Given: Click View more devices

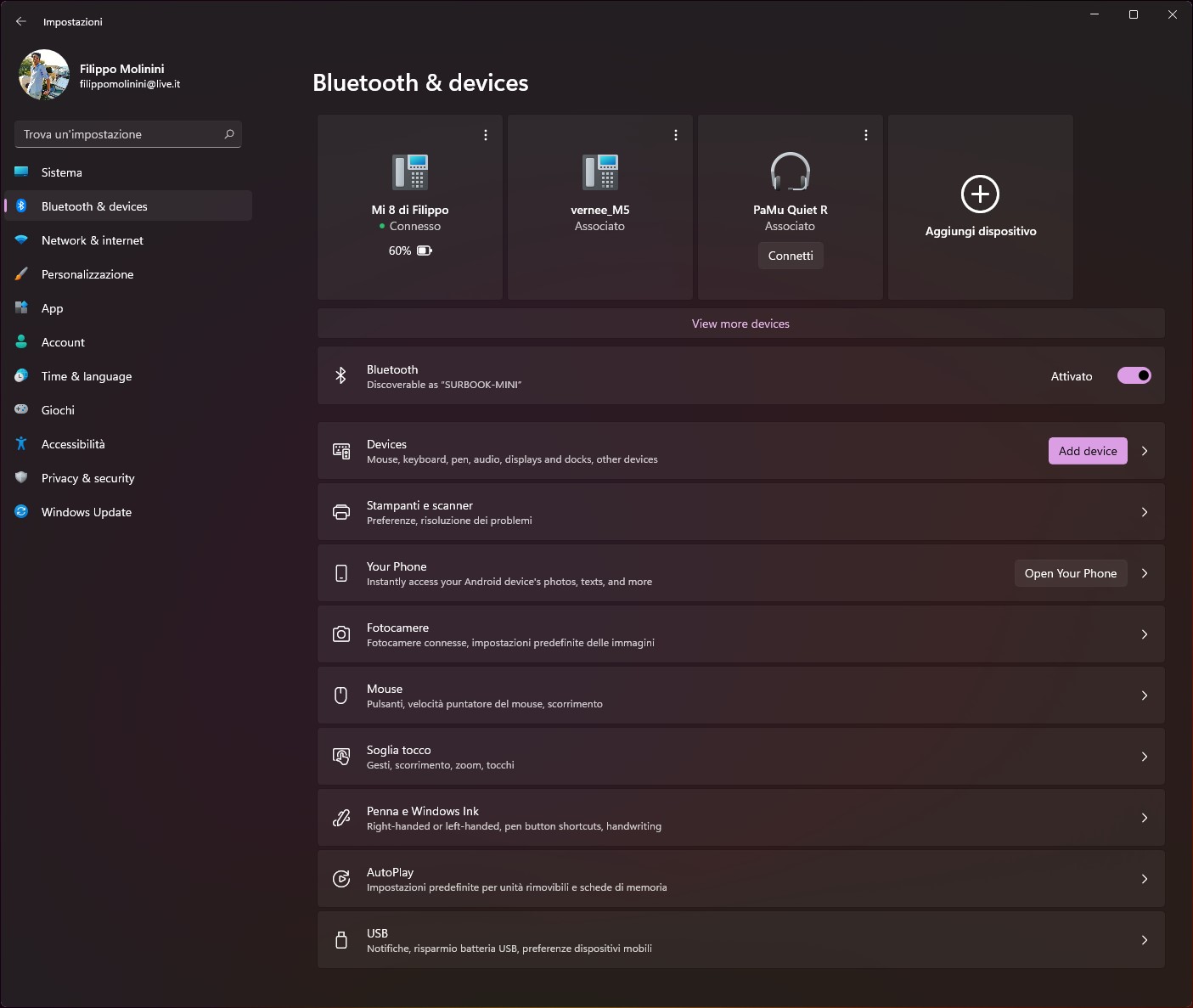Looking at the screenshot, I should coord(740,324).
